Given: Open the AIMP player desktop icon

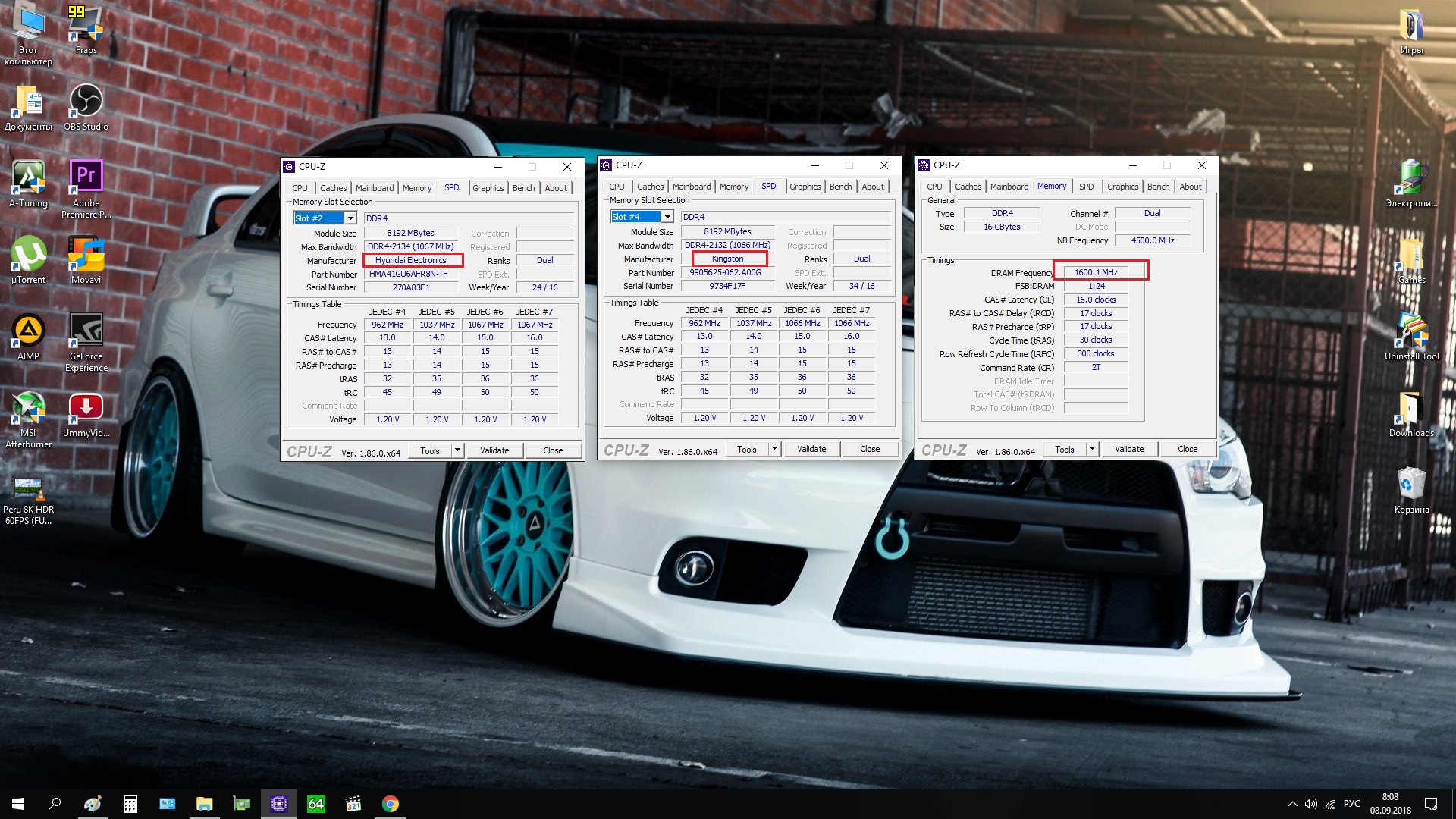Looking at the screenshot, I should [x=28, y=331].
